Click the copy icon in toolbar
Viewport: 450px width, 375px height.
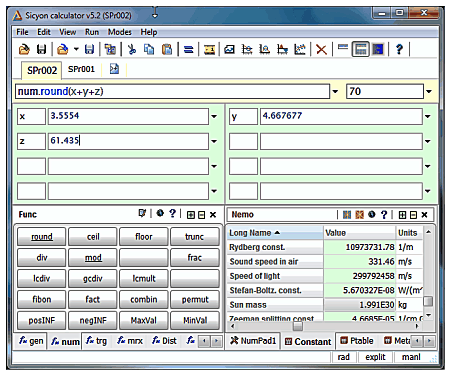(x=149, y=50)
